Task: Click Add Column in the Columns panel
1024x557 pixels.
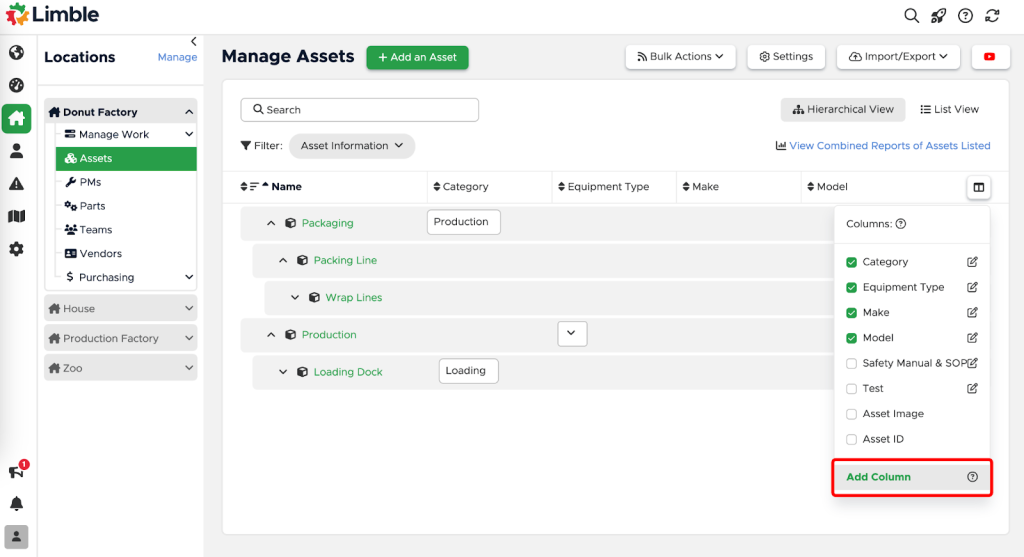Action: (x=878, y=477)
